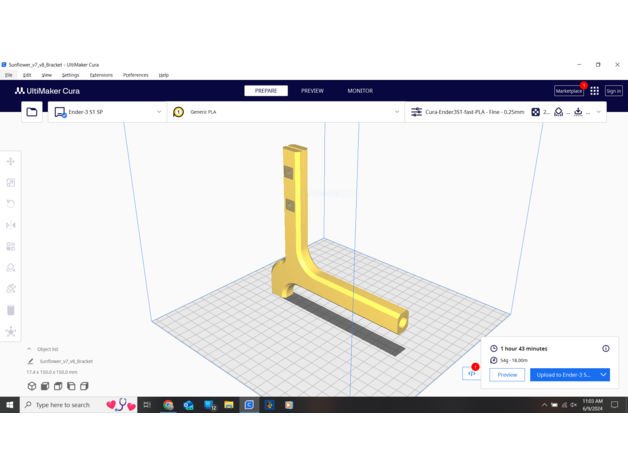The height and width of the screenshot is (472, 628).
Task: Switch to the Preview stage tab
Action: pyautogui.click(x=312, y=91)
